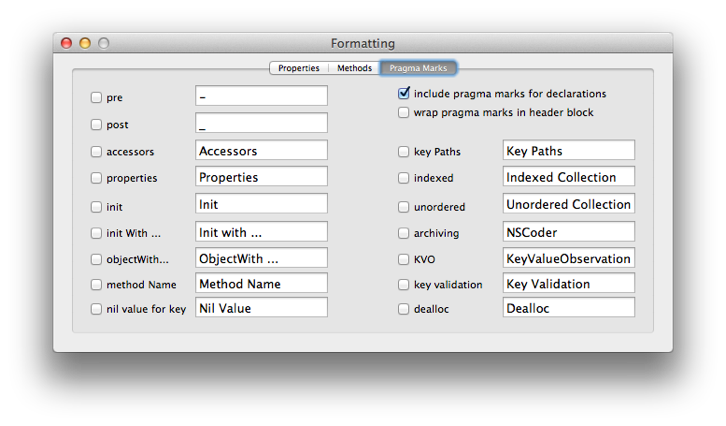Focus the pre text field
The height and width of the screenshot is (426, 726).
[x=261, y=96]
